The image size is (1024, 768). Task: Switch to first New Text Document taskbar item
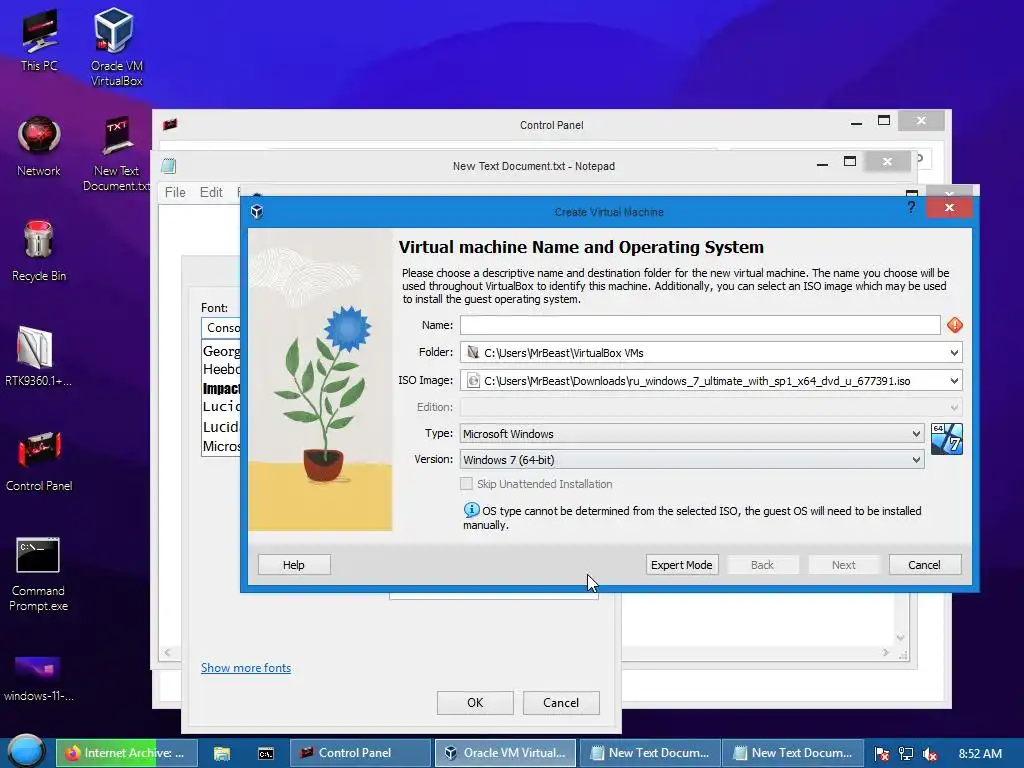tap(650, 753)
